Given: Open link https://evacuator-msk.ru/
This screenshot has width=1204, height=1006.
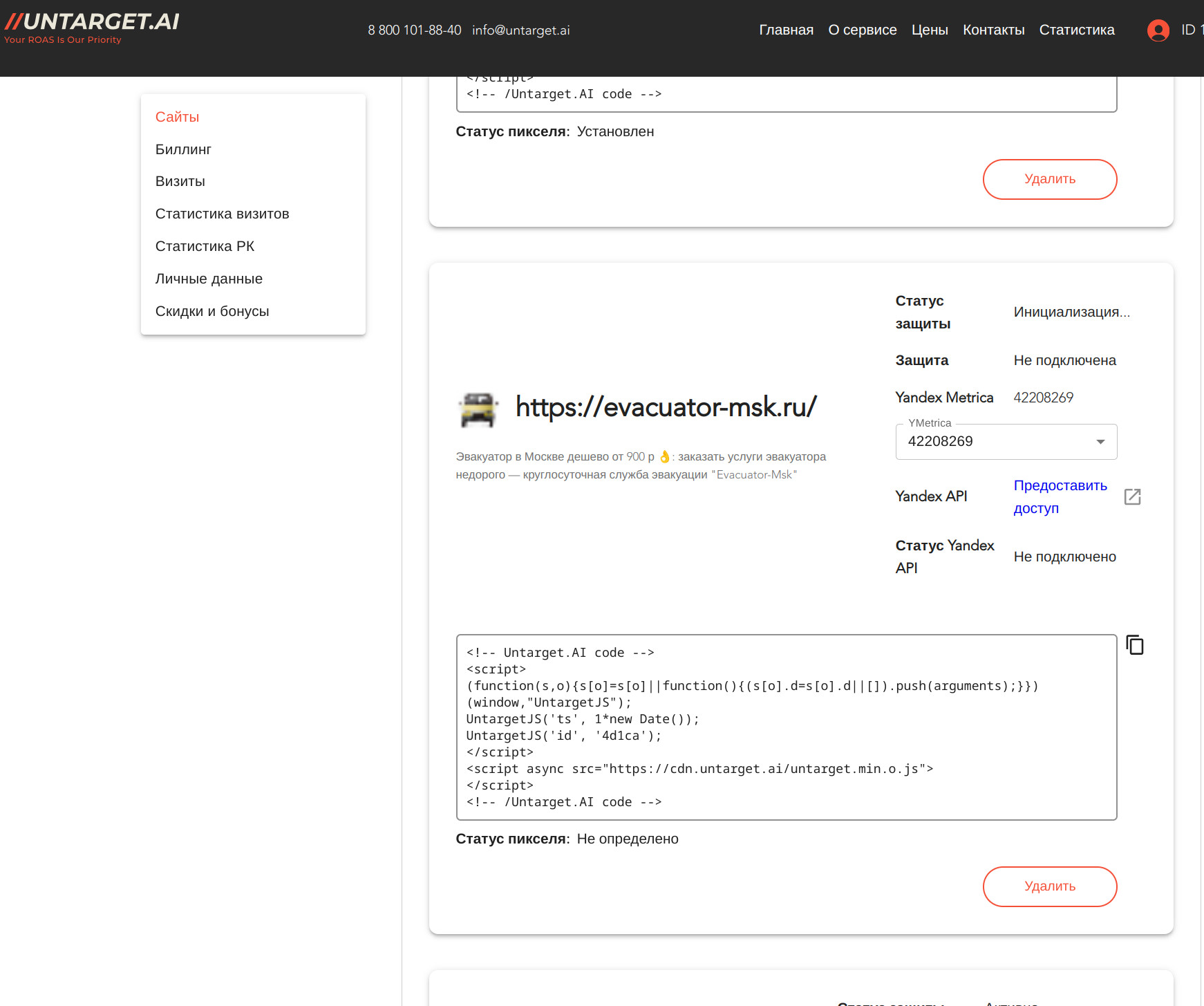Looking at the screenshot, I should tap(665, 407).
